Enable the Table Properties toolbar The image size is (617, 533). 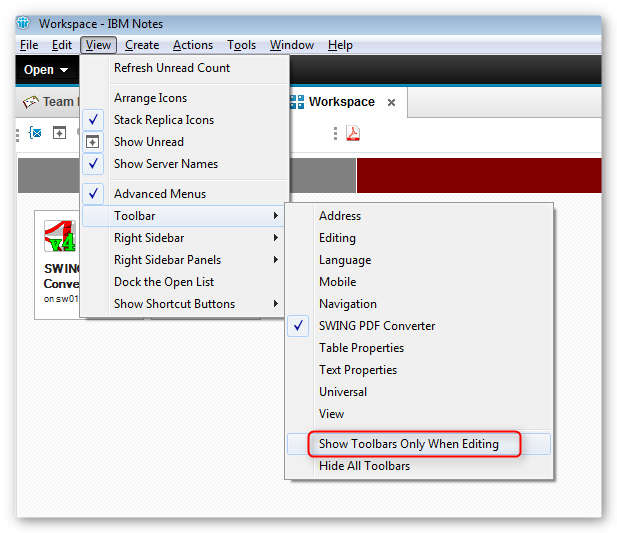[419, 348]
